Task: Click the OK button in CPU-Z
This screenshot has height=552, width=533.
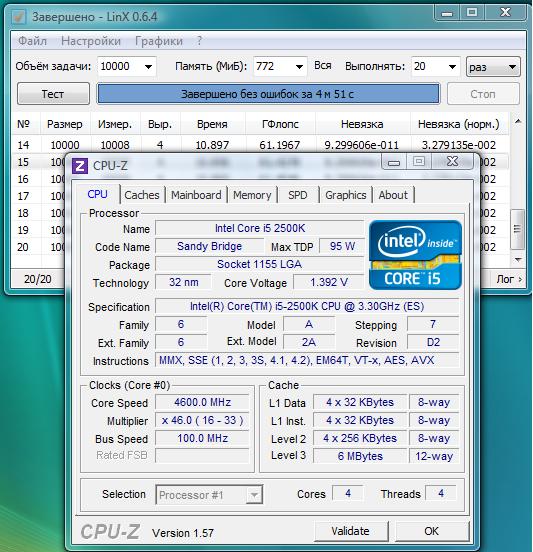Action: tap(432, 531)
